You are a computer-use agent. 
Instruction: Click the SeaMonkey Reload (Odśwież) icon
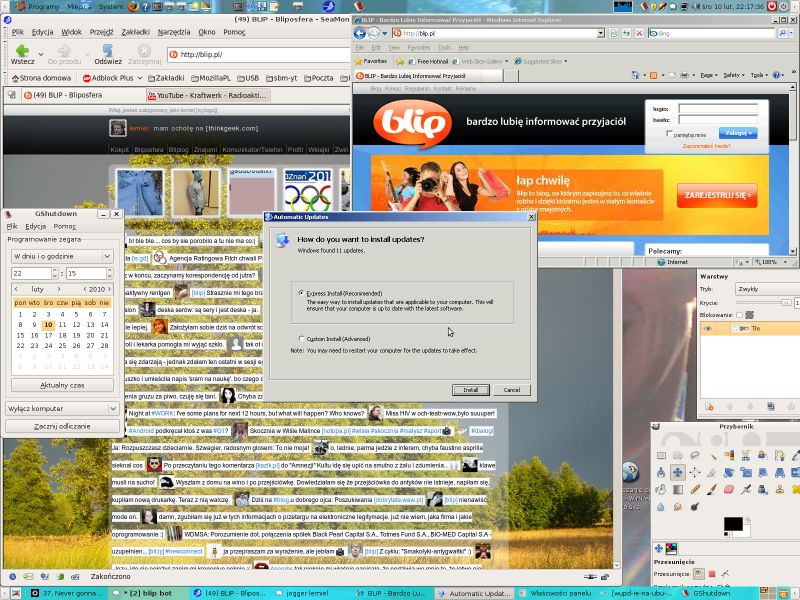coord(108,50)
